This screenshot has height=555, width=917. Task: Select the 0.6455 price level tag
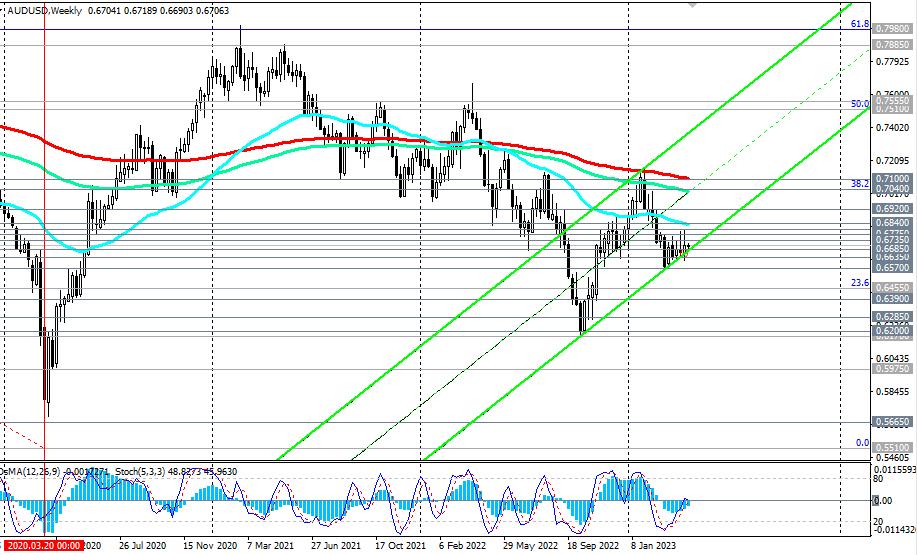pyautogui.click(x=892, y=288)
